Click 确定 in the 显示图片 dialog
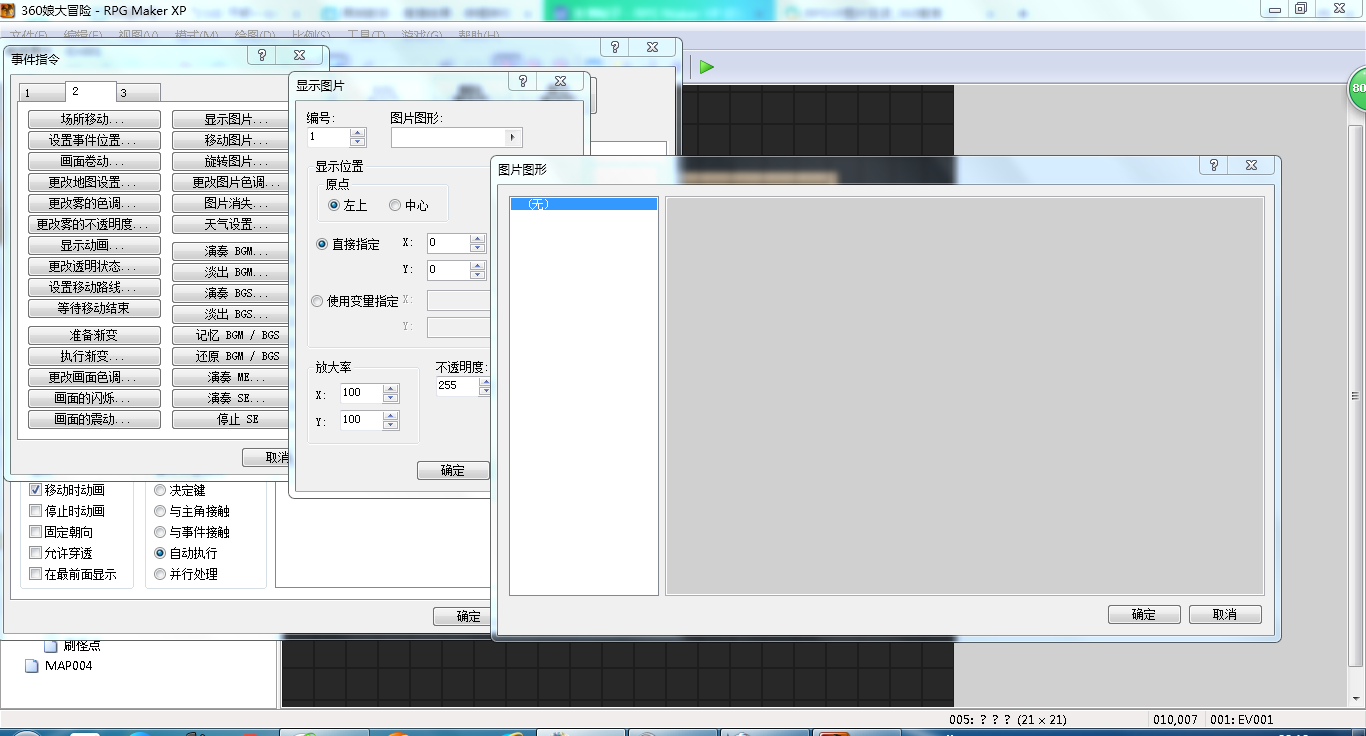 click(453, 470)
